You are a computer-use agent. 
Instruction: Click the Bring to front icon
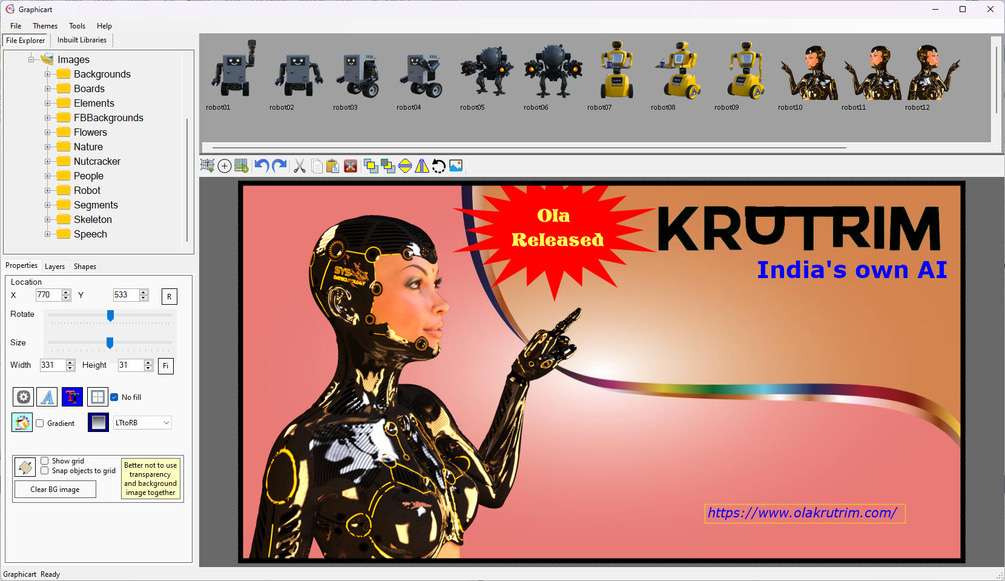(371, 166)
